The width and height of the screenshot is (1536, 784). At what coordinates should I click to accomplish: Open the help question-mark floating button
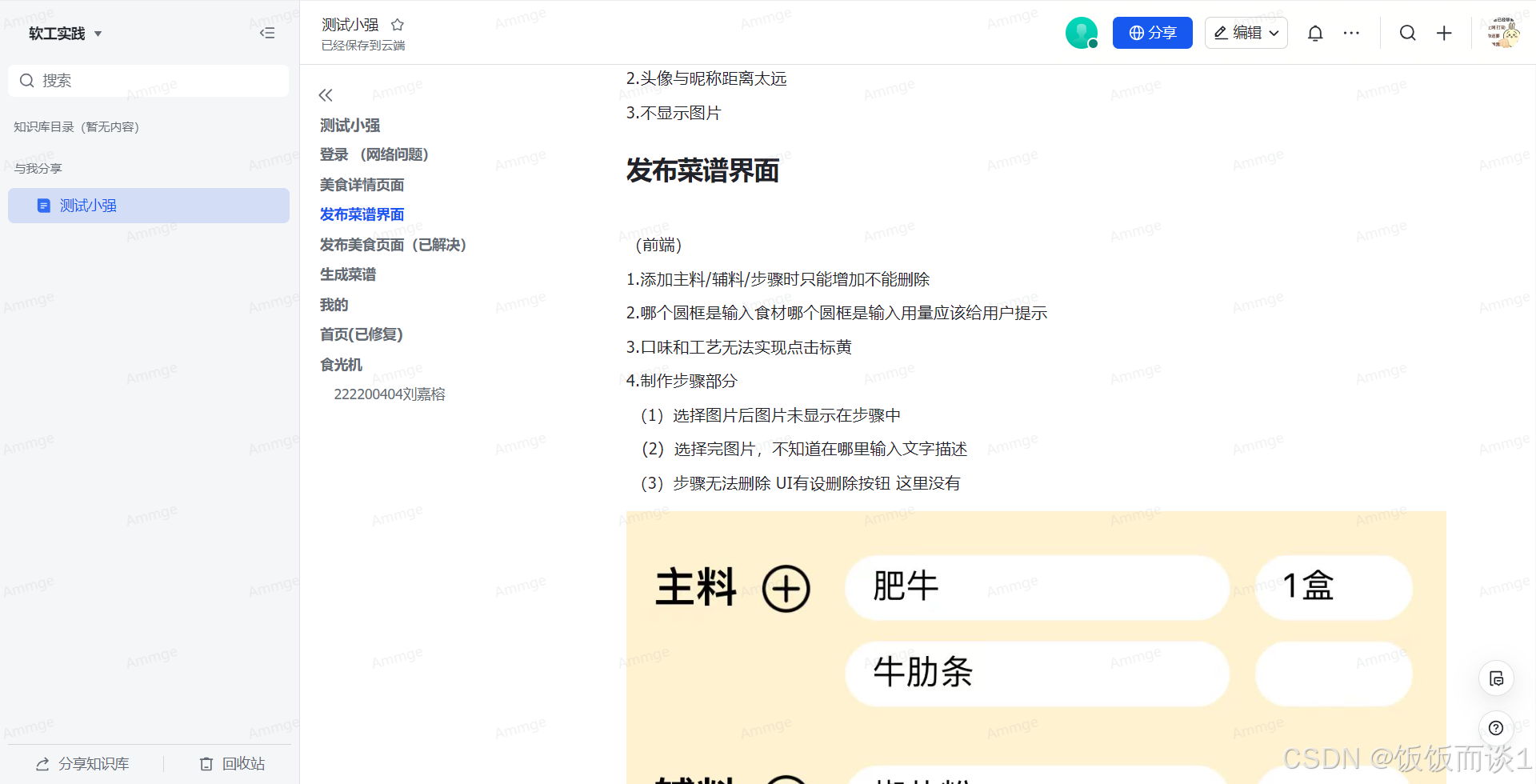click(x=1496, y=728)
